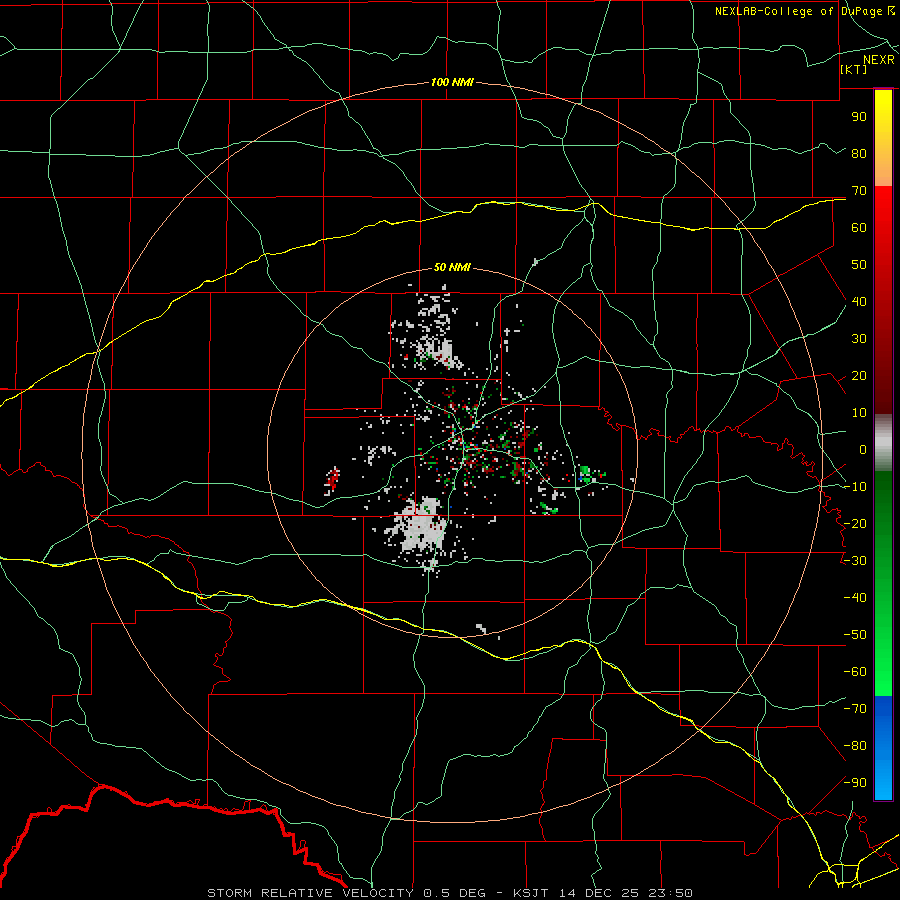Click the [KT] units label
This screenshot has width=900, height=900.
854,69
